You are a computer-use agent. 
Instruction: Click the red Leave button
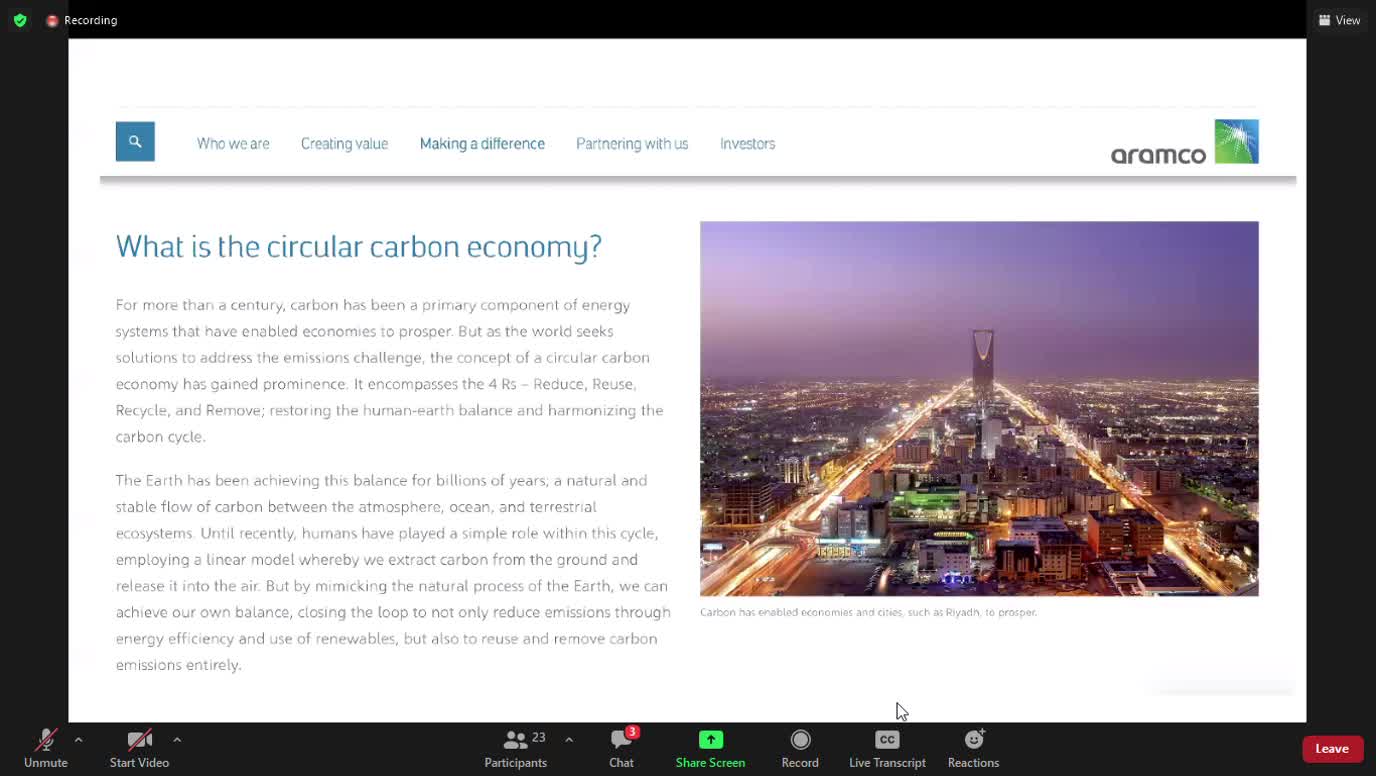tap(1332, 748)
